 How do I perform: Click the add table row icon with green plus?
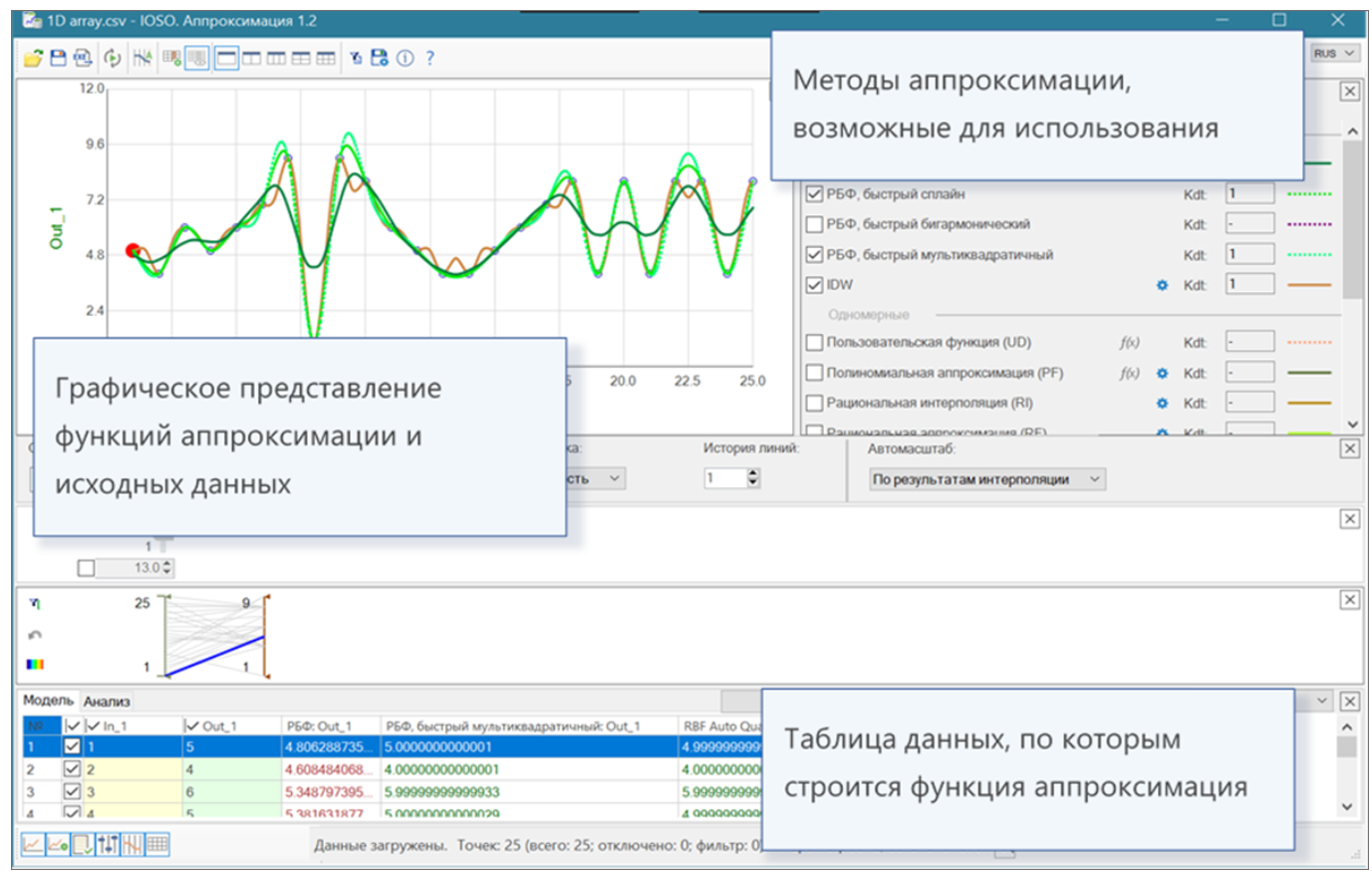click(171, 59)
